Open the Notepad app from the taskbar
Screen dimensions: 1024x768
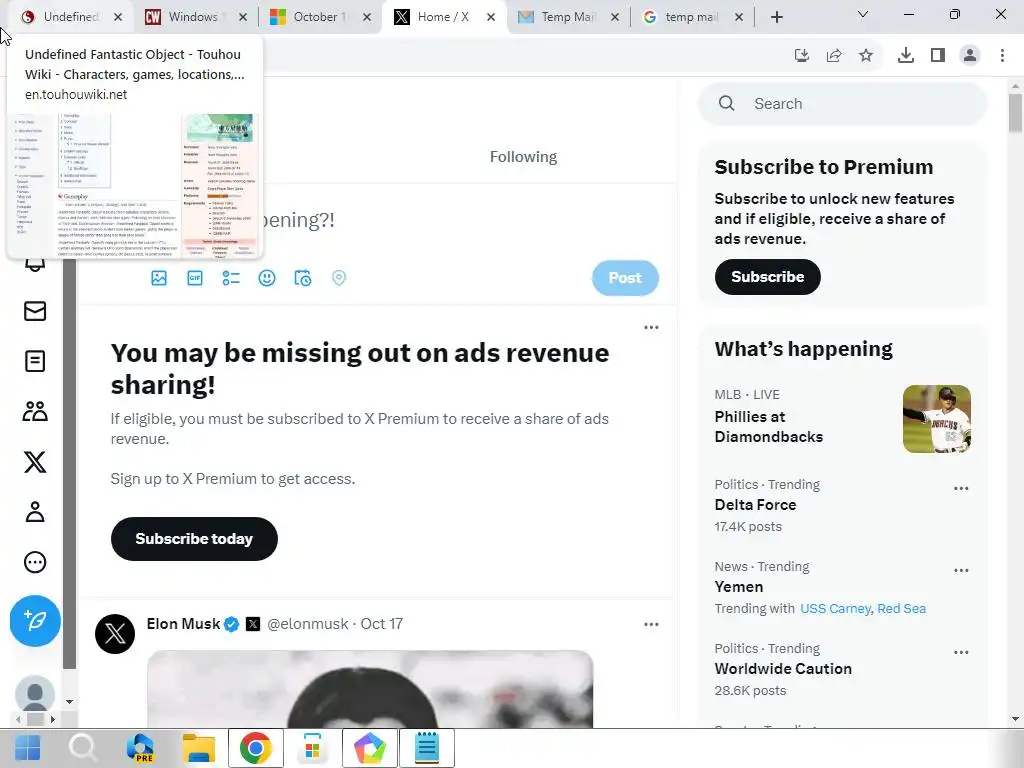click(x=427, y=748)
